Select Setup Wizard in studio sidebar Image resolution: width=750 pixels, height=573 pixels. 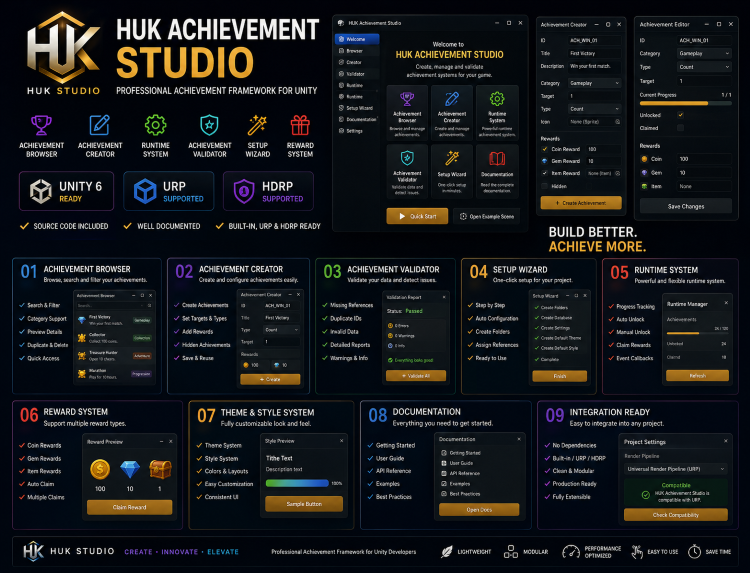pyautogui.click(x=357, y=108)
